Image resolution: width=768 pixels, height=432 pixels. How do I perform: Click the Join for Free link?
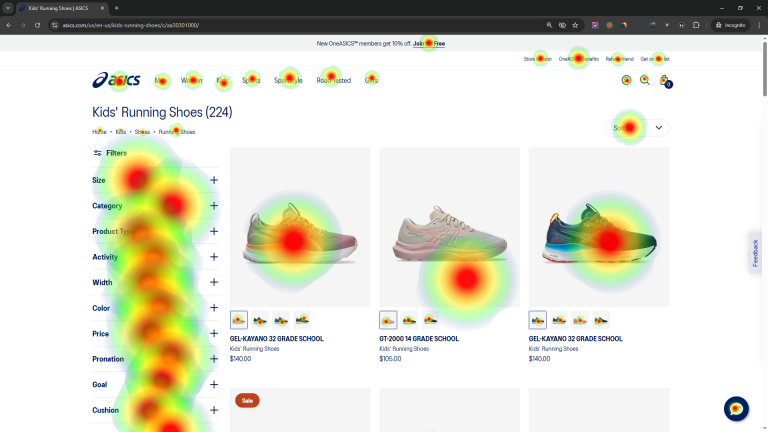429,44
